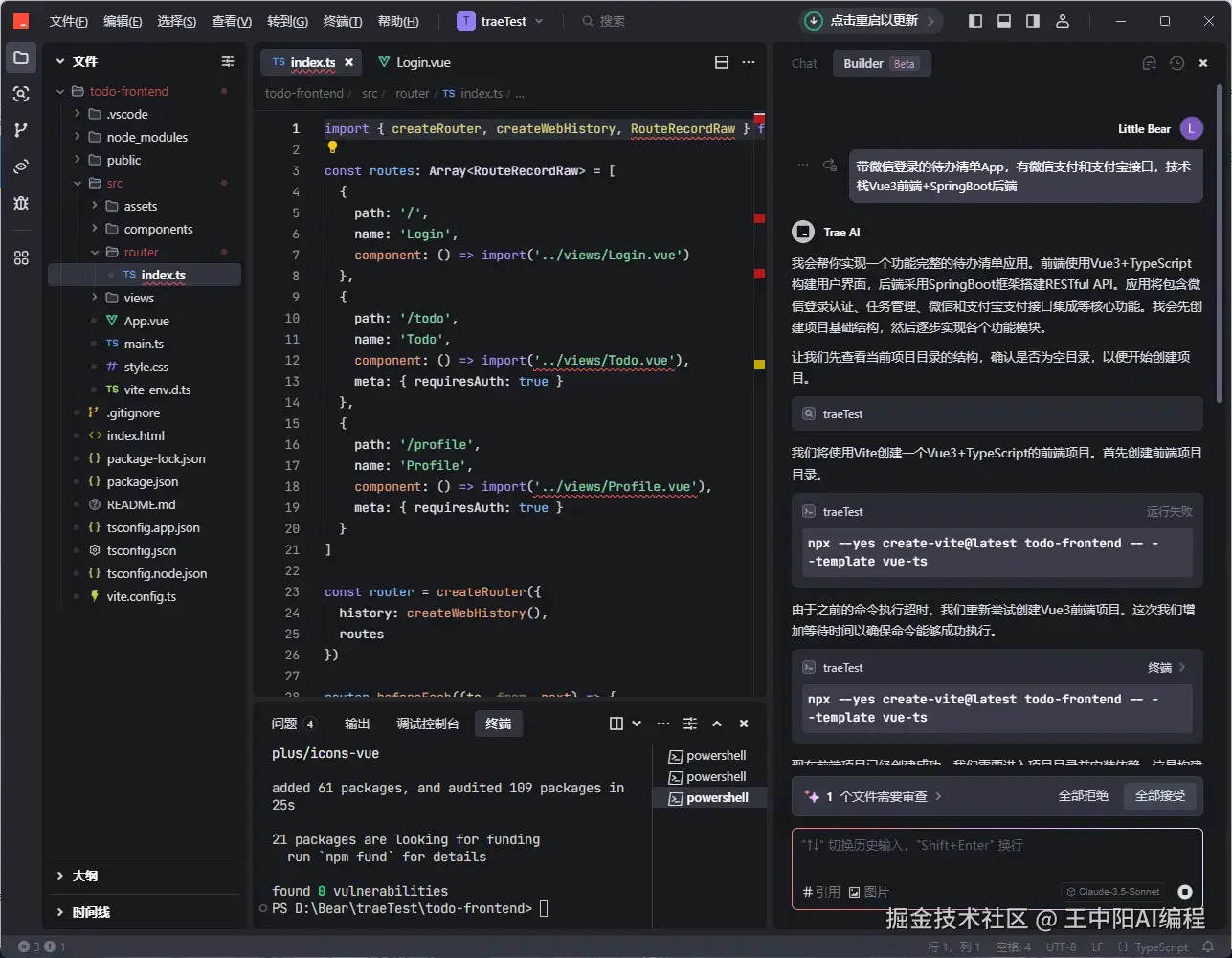Image resolution: width=1232 pixels, height=958 pixels.
Task: Click the stop button in the chat input
Action: coord(1185,892)
